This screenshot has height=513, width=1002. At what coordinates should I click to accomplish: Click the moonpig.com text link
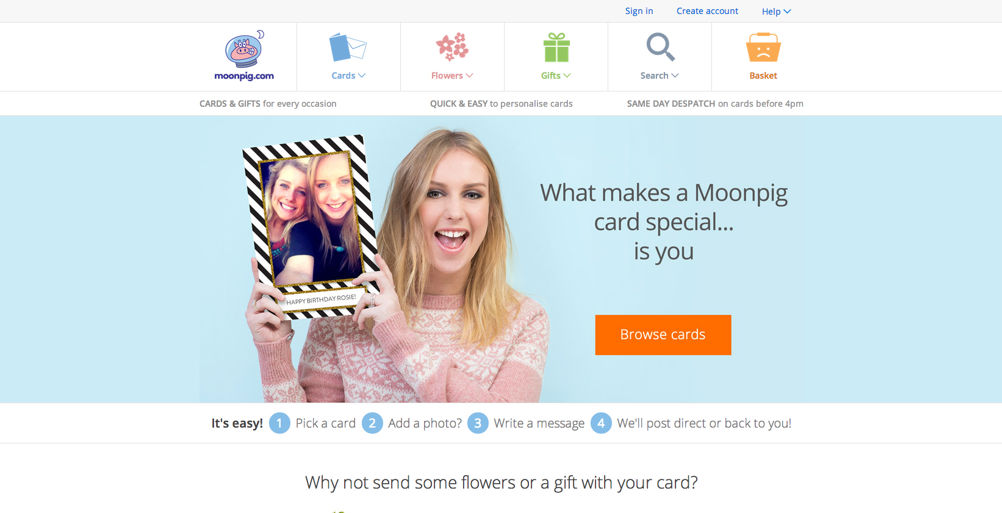click(244, 75)
